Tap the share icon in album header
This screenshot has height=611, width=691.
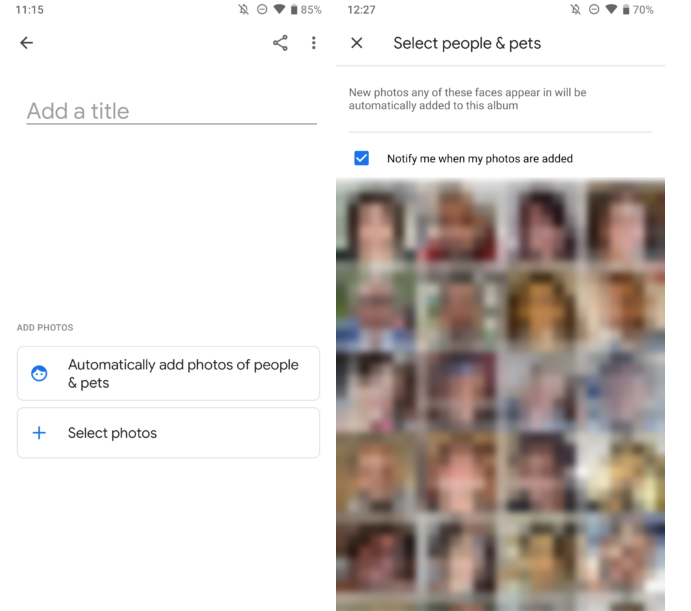point(280,43)
